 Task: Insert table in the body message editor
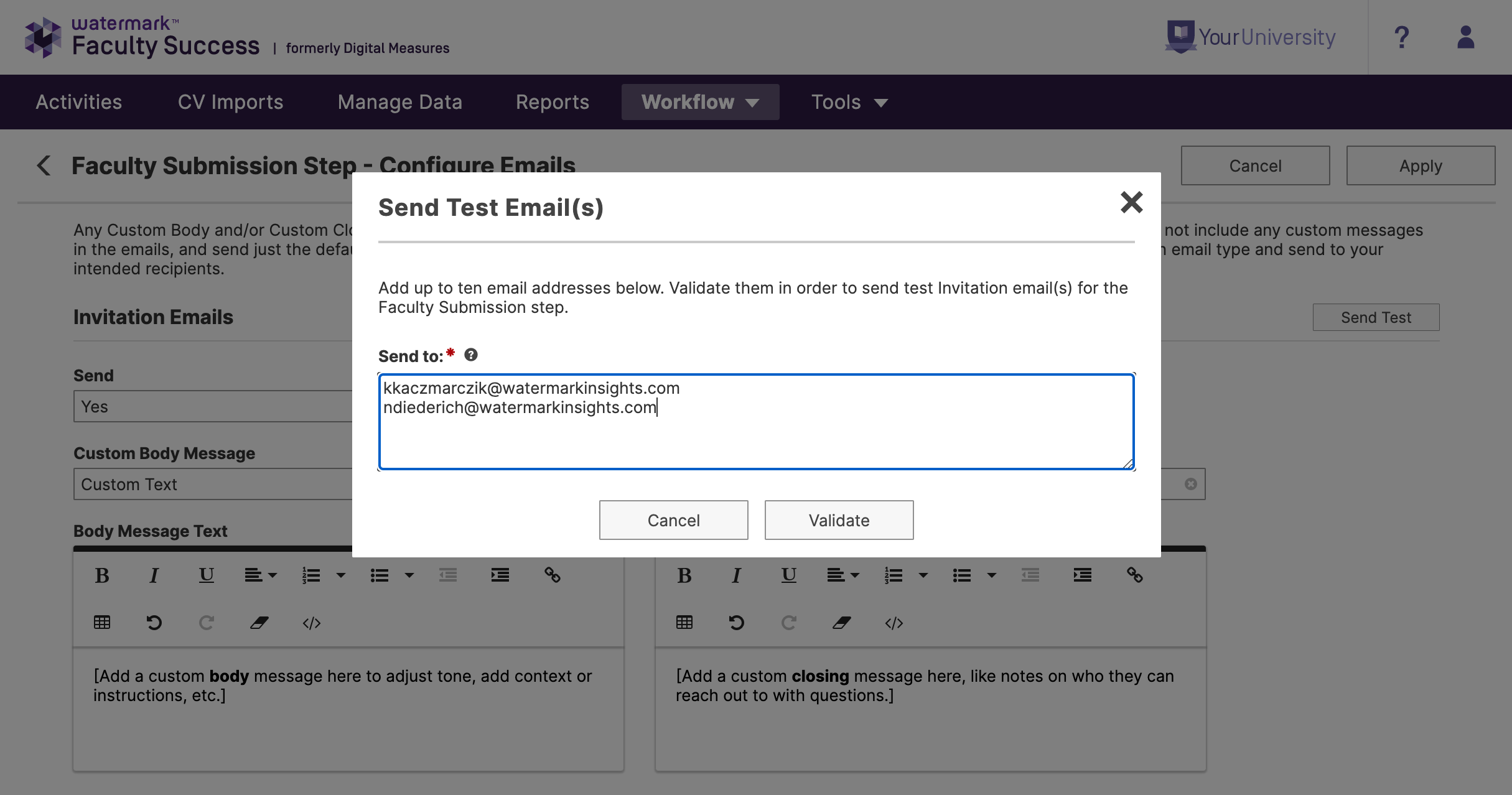click(x=102, y=623)
